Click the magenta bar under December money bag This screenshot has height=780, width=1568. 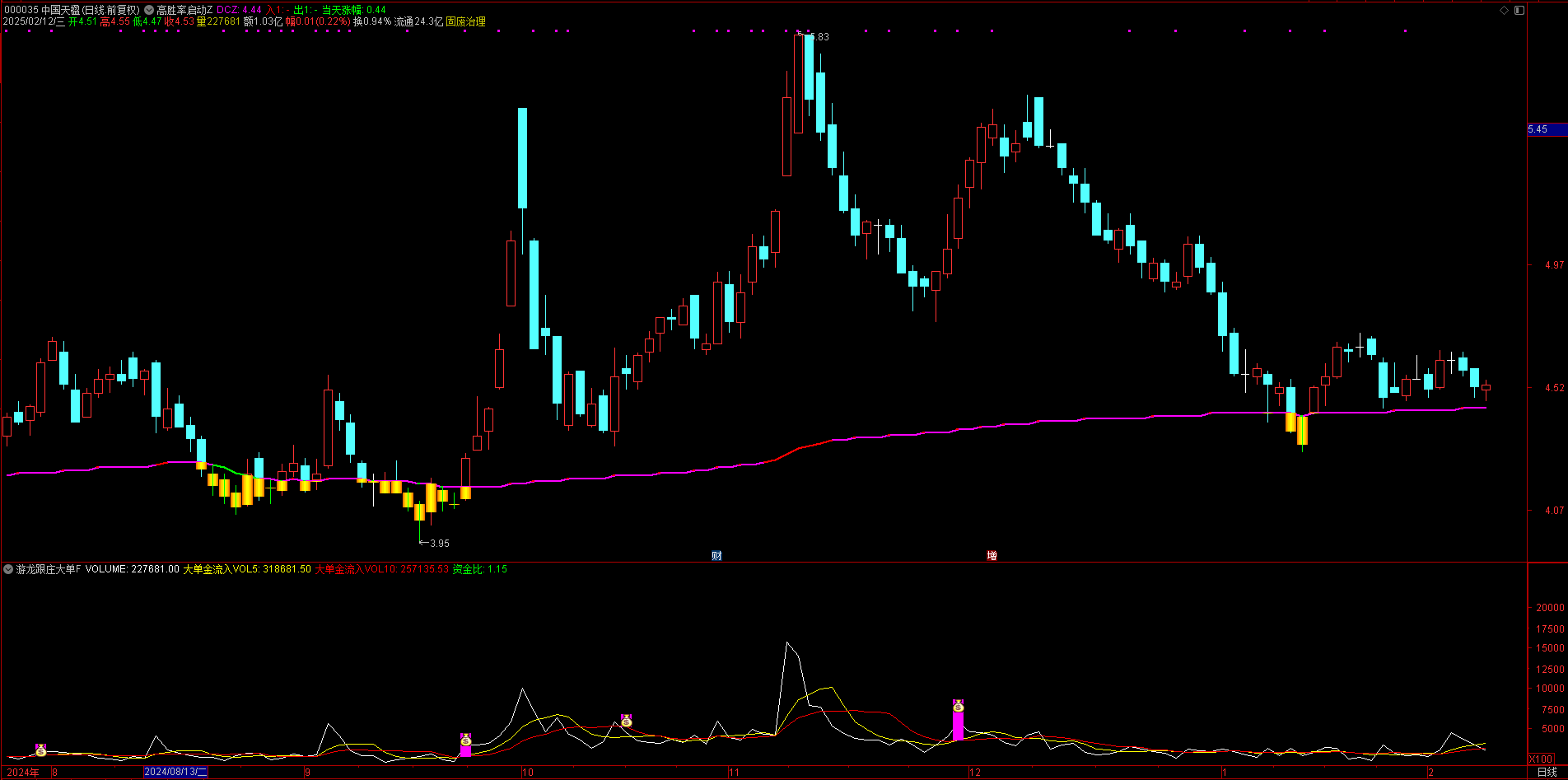pos(958,726)
